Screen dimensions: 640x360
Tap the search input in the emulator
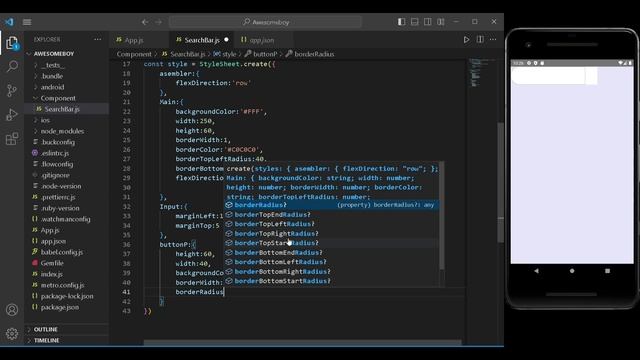[x=549, y=76]
